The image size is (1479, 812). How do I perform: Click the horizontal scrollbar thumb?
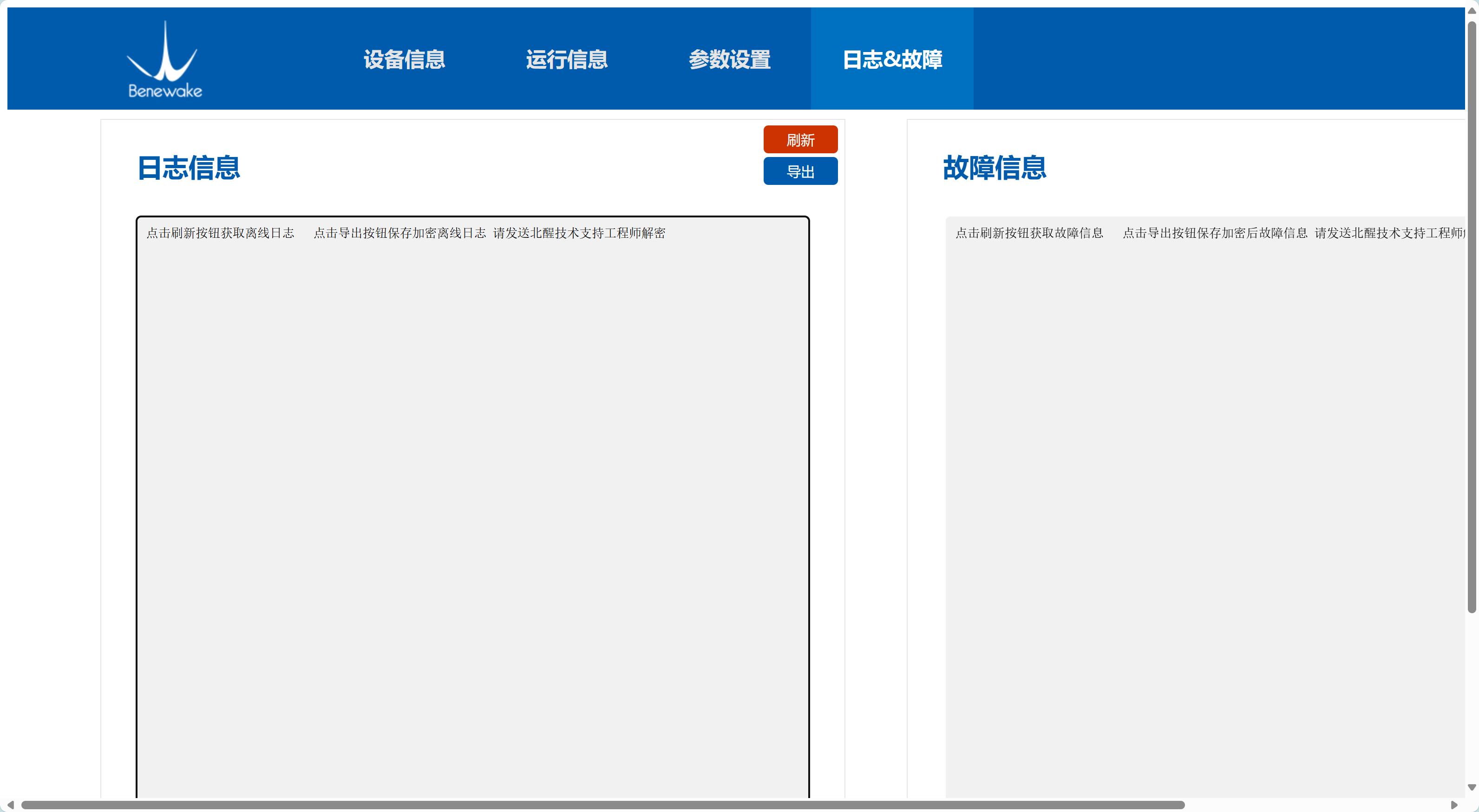pos(603,805)
